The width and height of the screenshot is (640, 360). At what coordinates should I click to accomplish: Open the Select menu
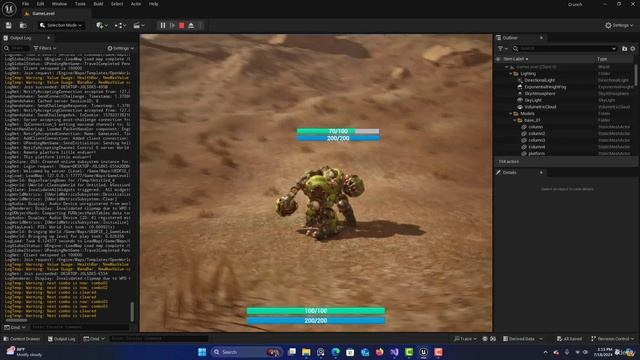[x=117, y=4]
